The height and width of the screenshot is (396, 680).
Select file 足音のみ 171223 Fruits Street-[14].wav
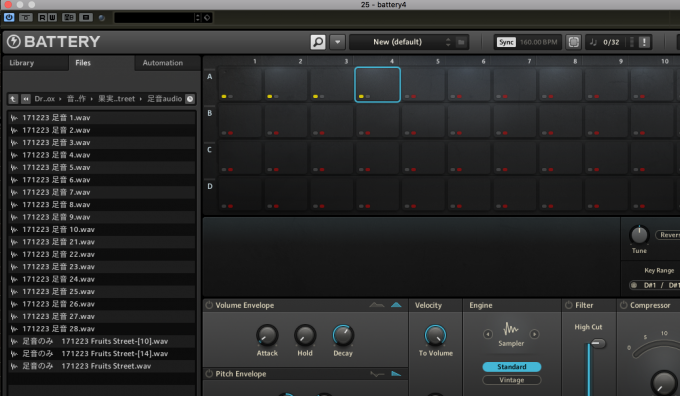click(x=102, y=353)
